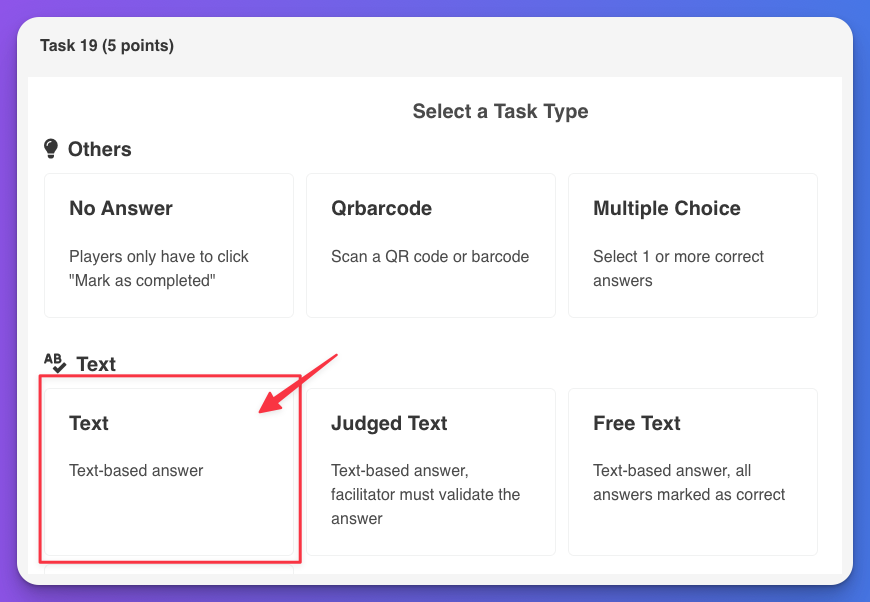Select the No Answer task type
This screenshot has height=602, width=870.
tap(168, 245)
